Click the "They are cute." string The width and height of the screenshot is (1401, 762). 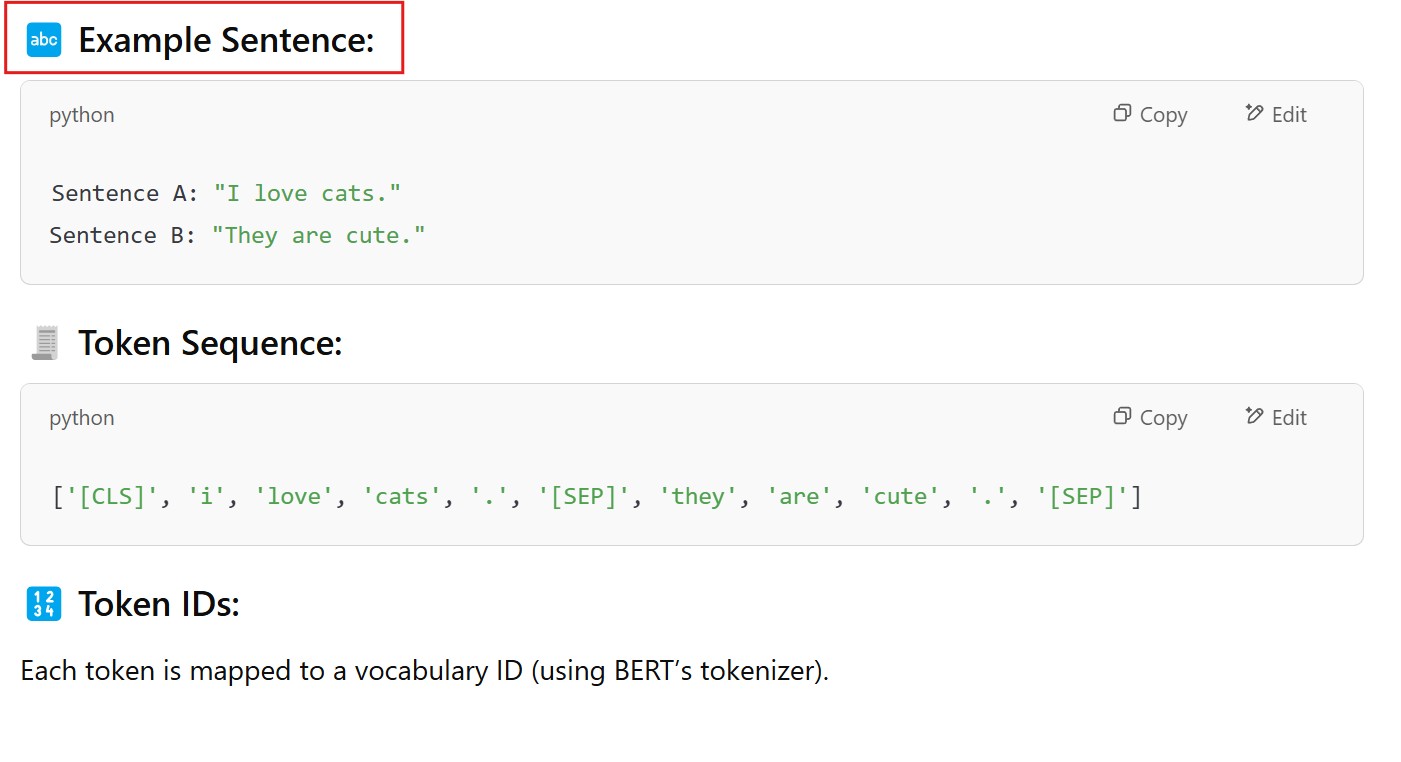(318, 236)
